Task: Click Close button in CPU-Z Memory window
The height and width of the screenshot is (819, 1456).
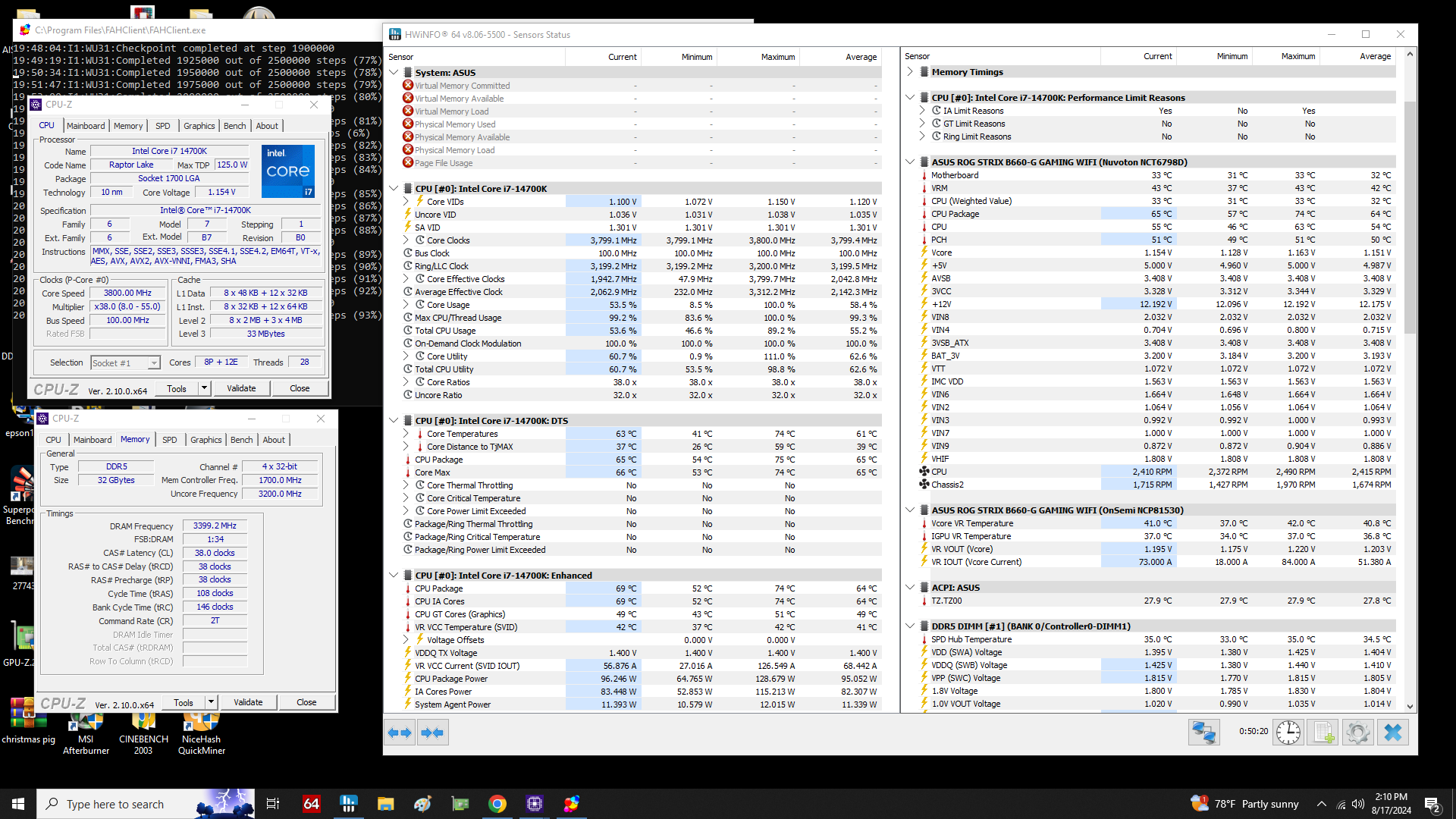Action: coord(306,702)
